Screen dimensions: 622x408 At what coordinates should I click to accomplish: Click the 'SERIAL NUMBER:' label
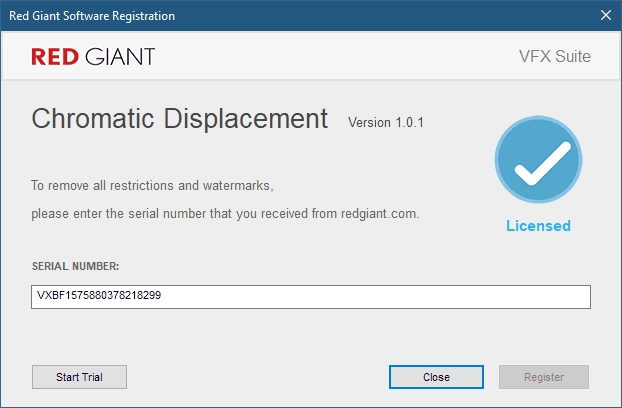click(75, 266)
